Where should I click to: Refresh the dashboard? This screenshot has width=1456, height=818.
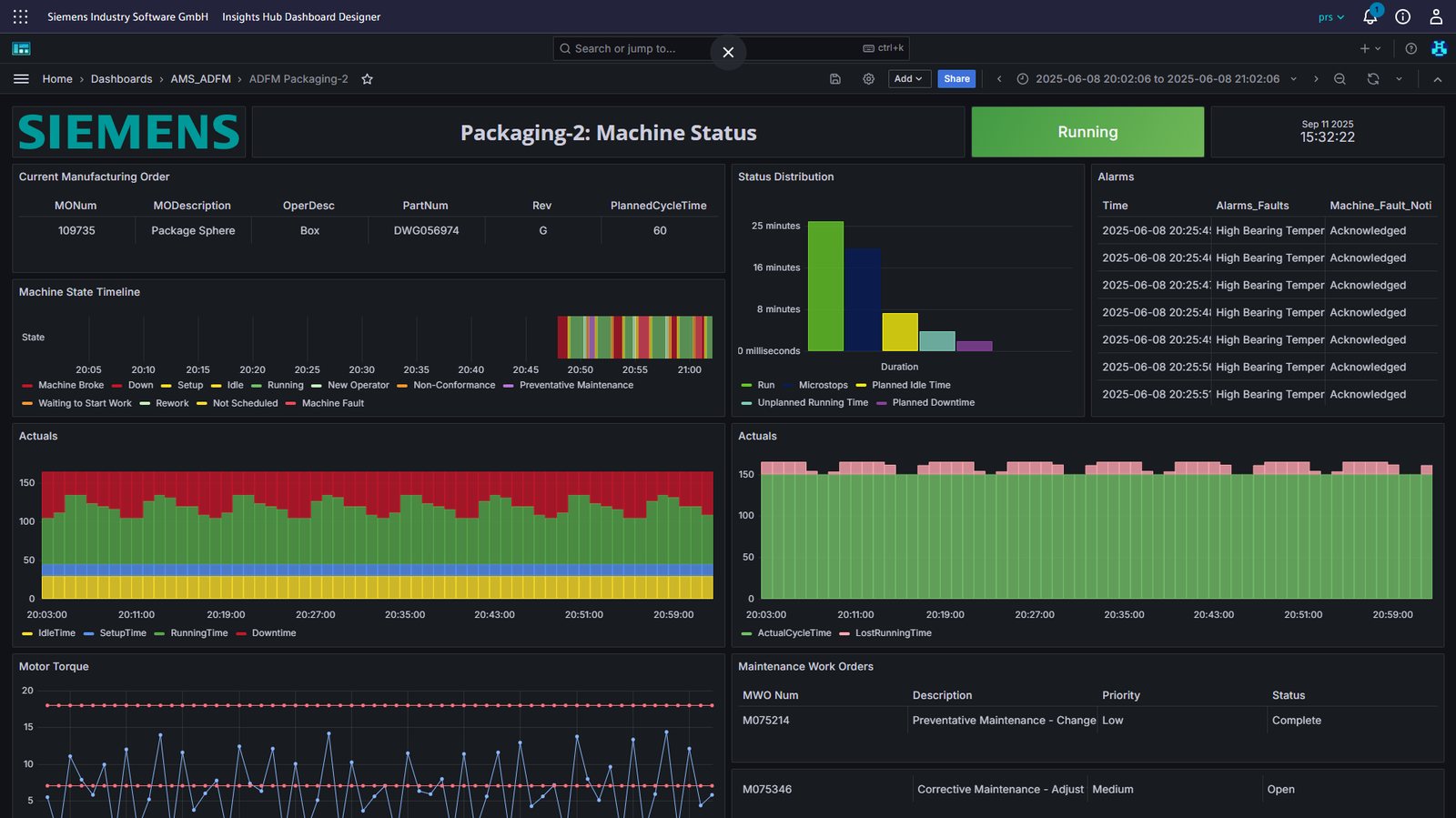1372,79
